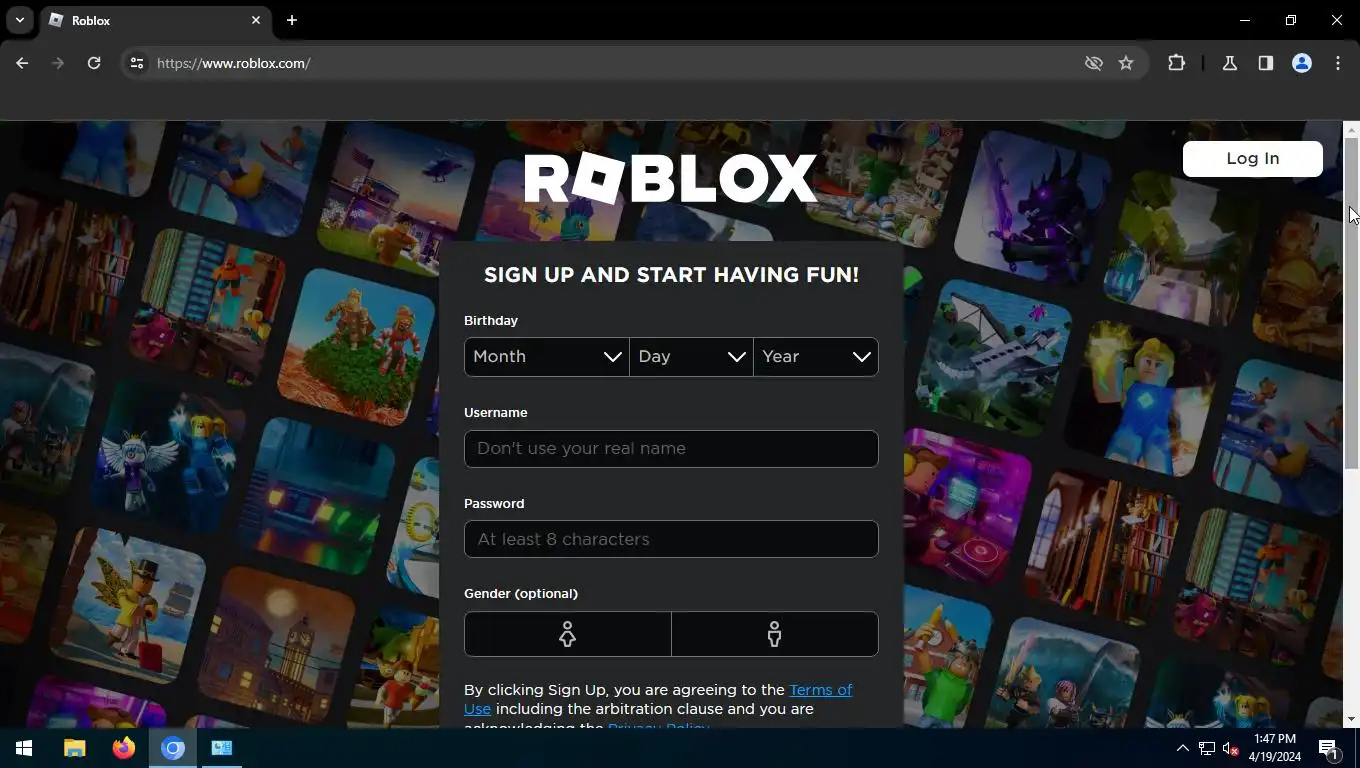
Task: Open the birthday Month dropdown
Action: coord(547,357)
